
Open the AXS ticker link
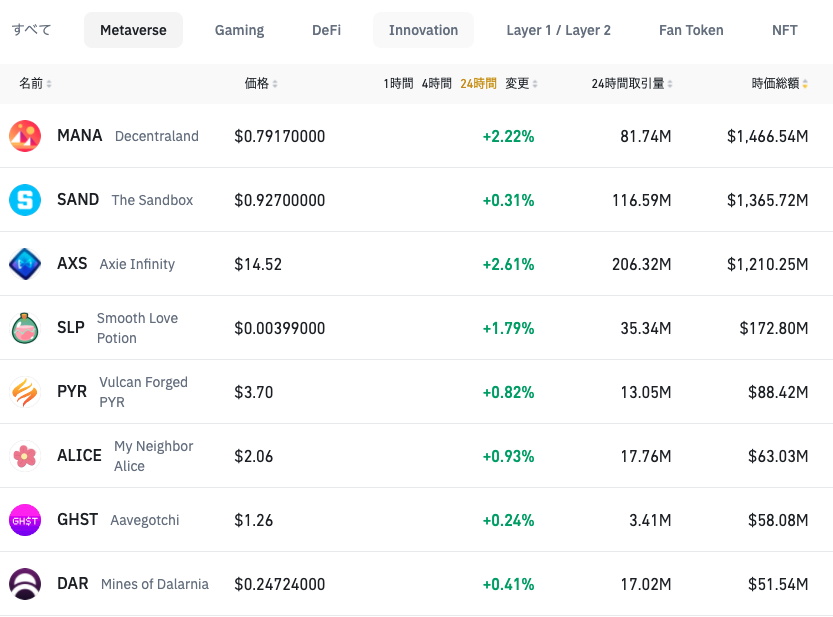tap(72, 264)
